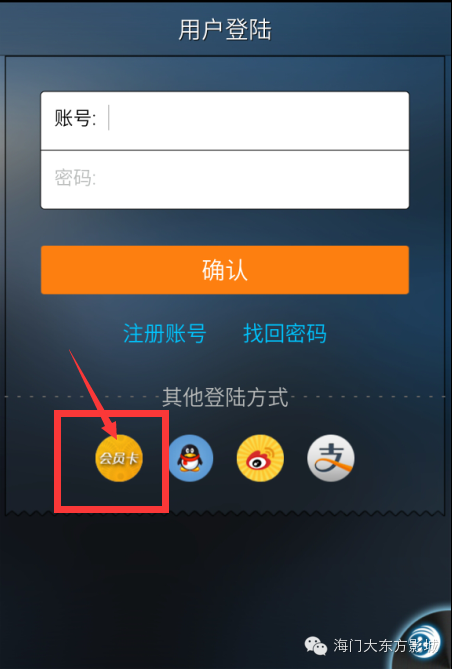452x669 pixels.
Task: Select the Alipay 支 login icon
Action: pos(331,458)
